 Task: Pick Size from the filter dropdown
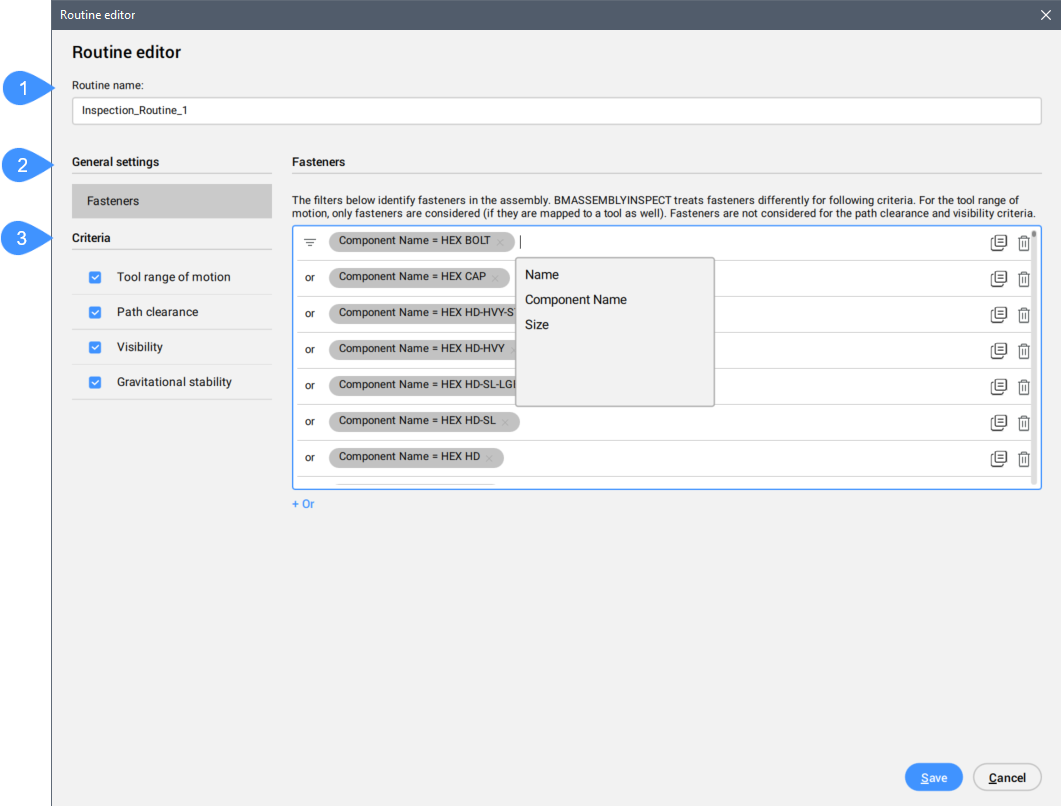pos(537,325)
